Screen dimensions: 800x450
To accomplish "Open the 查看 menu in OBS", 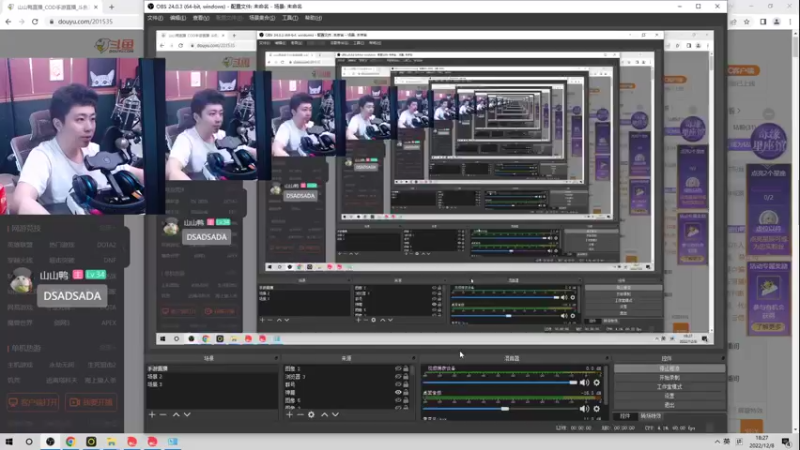I will [x=201, y=18].
